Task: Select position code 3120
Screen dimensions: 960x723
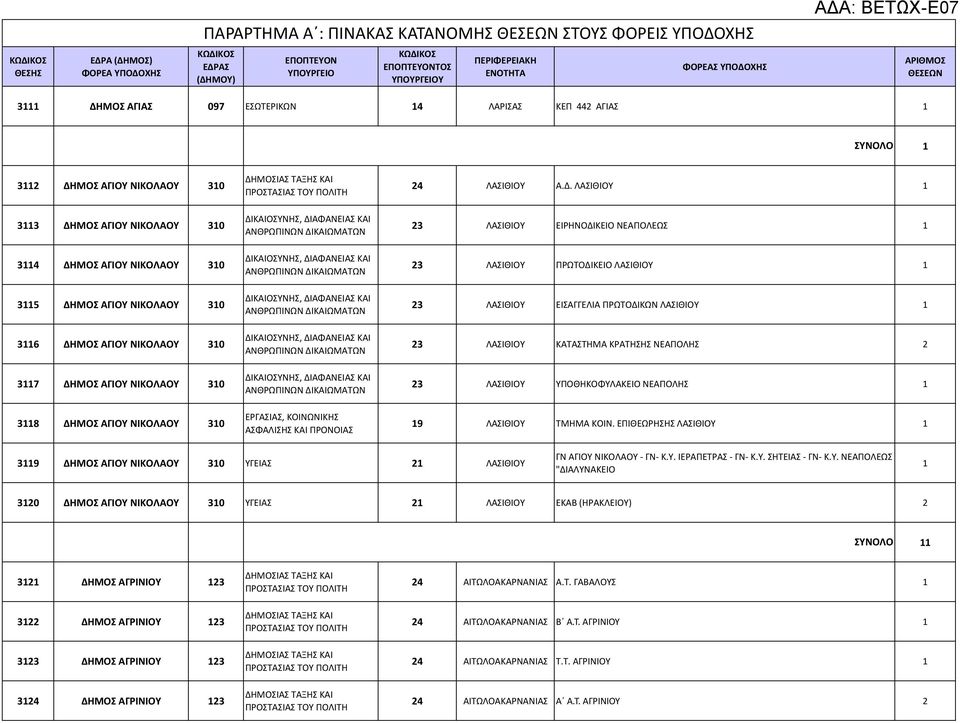Action: click(28, 503)
